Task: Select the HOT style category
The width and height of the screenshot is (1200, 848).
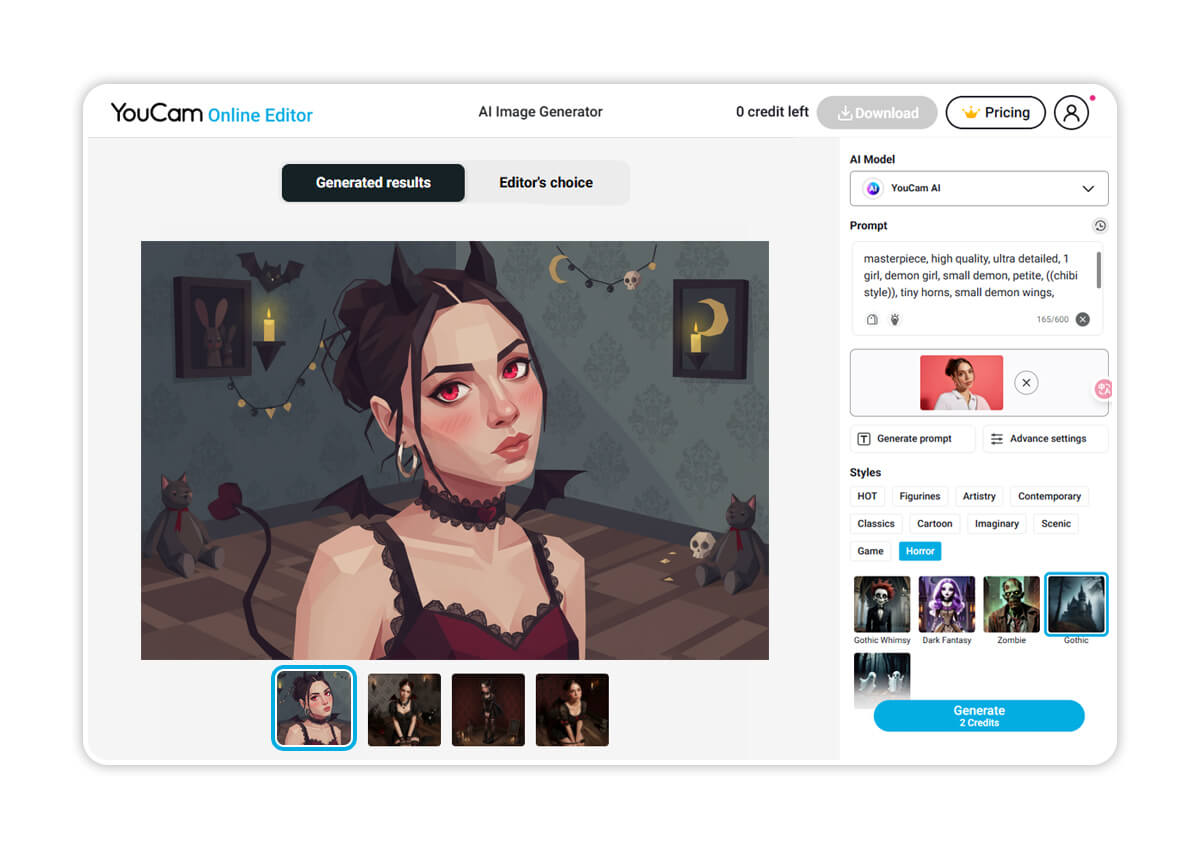Action: pyautogui.click(x=867, y=496)
